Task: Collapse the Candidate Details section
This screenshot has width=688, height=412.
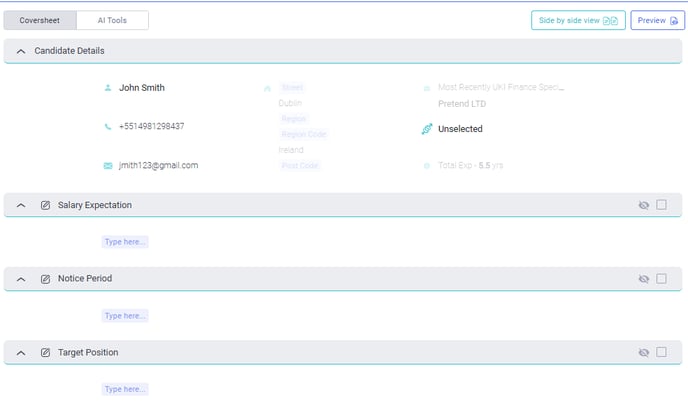Action: point(21,51)
